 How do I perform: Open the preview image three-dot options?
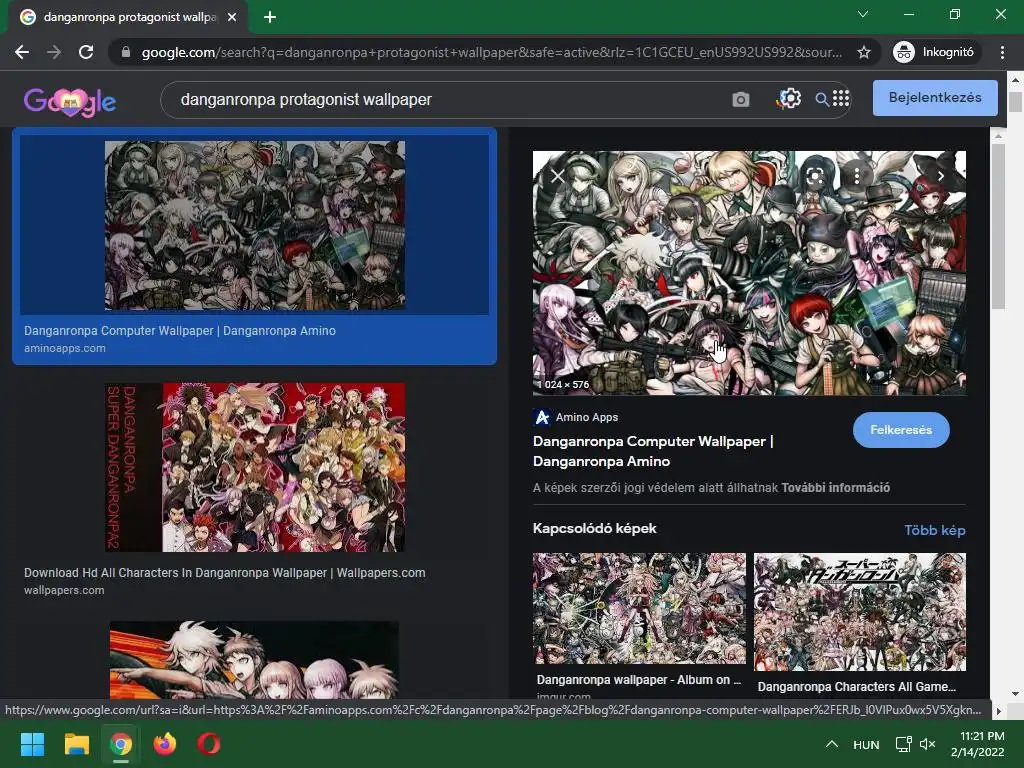click(857, 176)
